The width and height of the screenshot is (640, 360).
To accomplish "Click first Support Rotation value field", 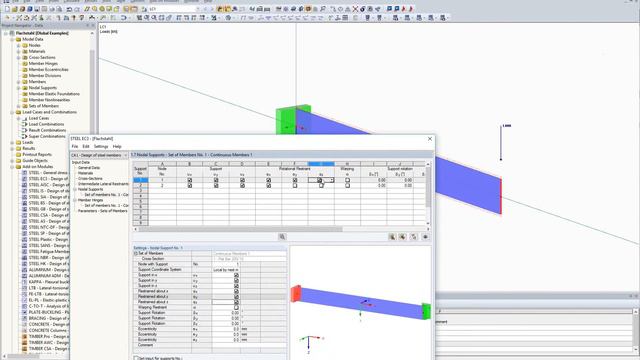I will 226,313.
